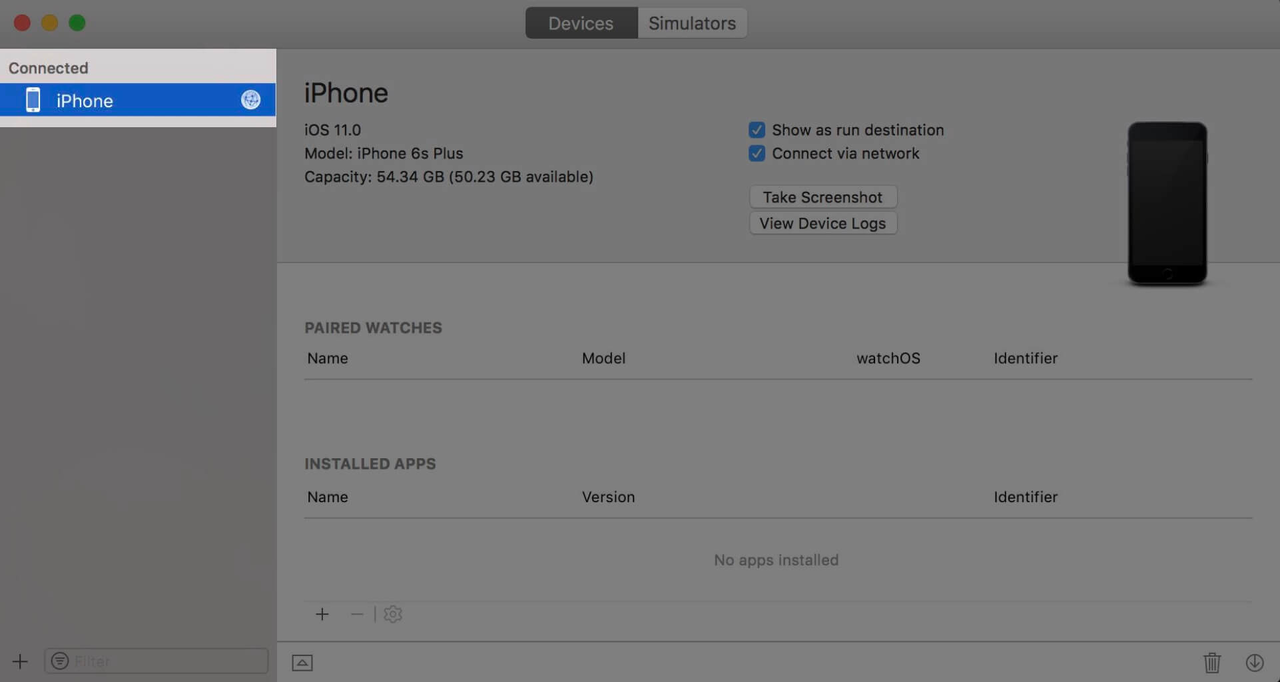1280x682 pixels.
Task: Click the Take Screenshot button
Action: point(823,197)
